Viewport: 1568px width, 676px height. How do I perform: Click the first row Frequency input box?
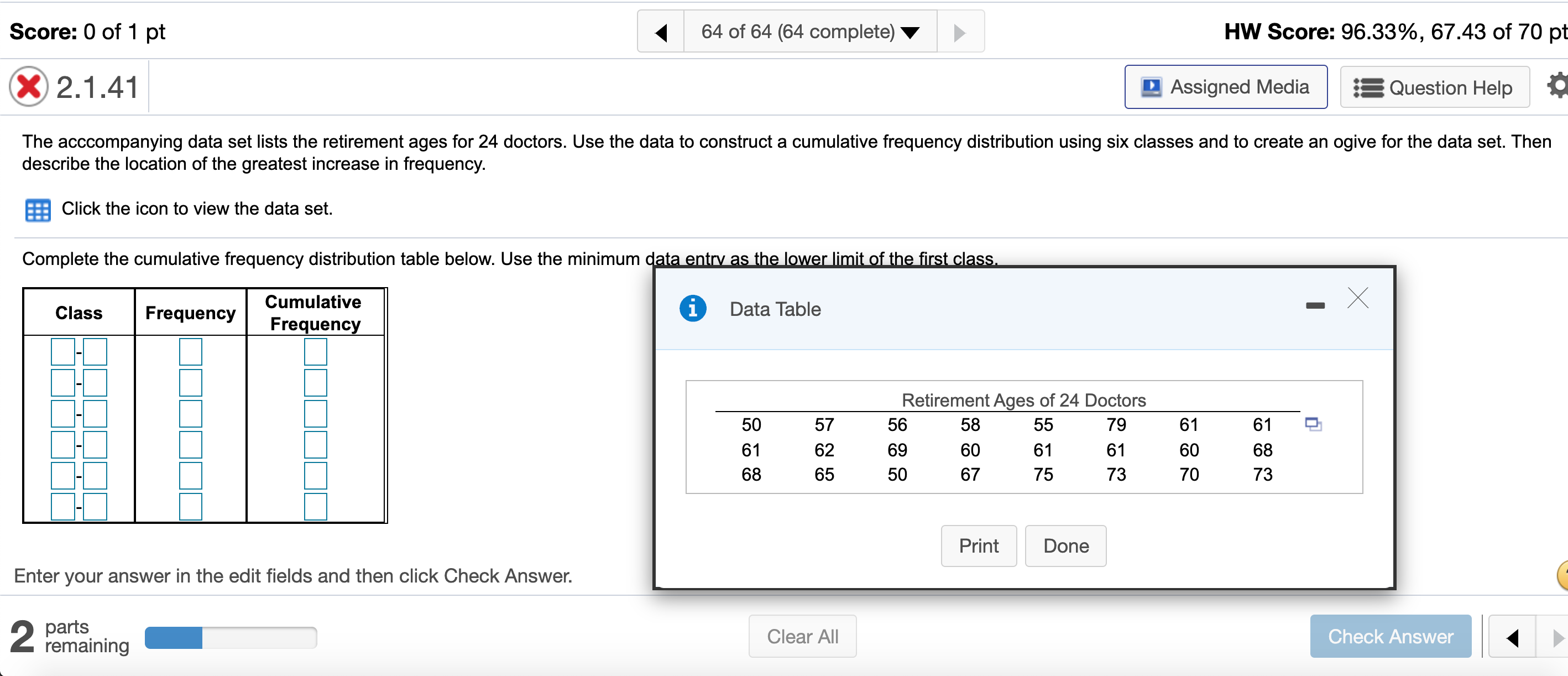(191, 352)
